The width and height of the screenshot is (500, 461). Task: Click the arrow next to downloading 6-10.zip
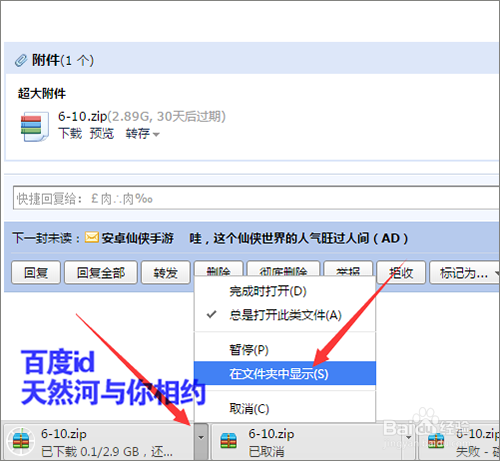[201, 441]
